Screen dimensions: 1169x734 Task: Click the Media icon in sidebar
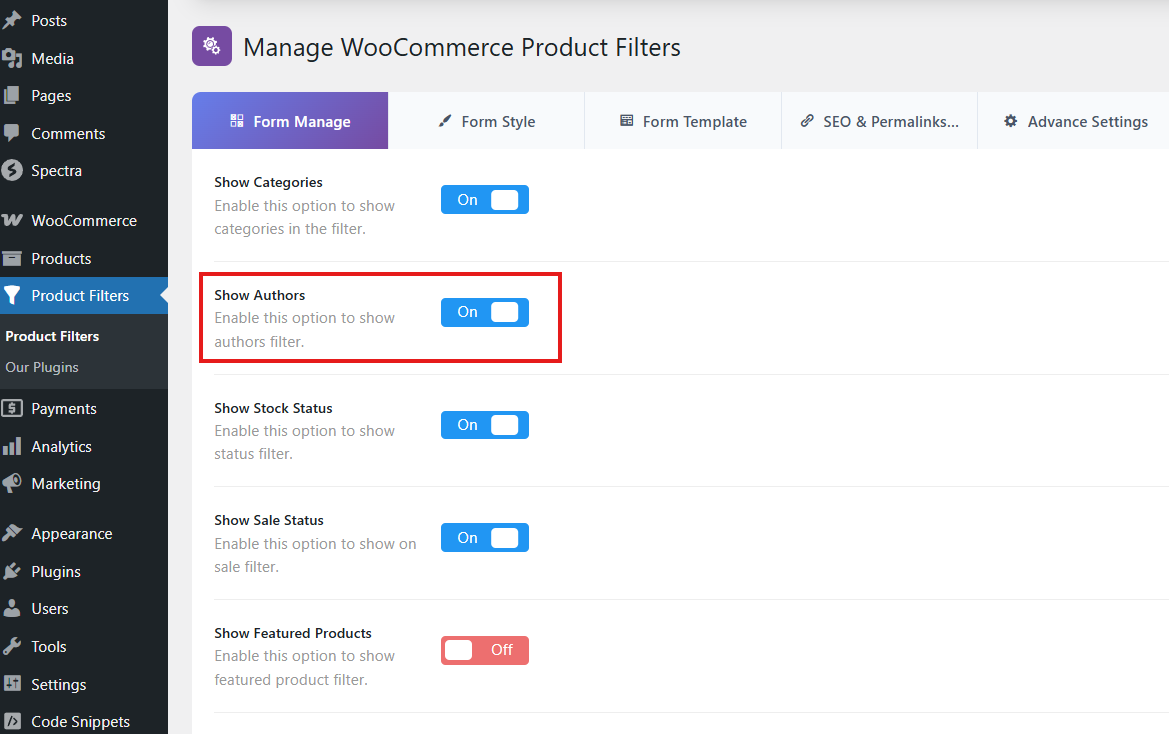[12, 58]
